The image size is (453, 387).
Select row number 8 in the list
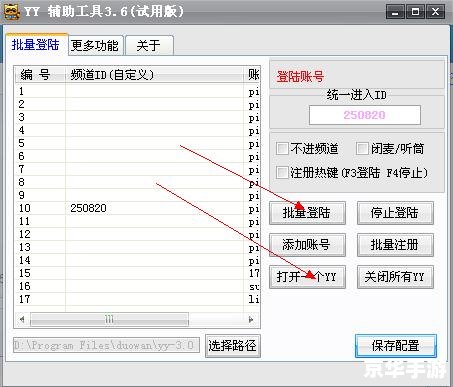click(x=138, y=182)
